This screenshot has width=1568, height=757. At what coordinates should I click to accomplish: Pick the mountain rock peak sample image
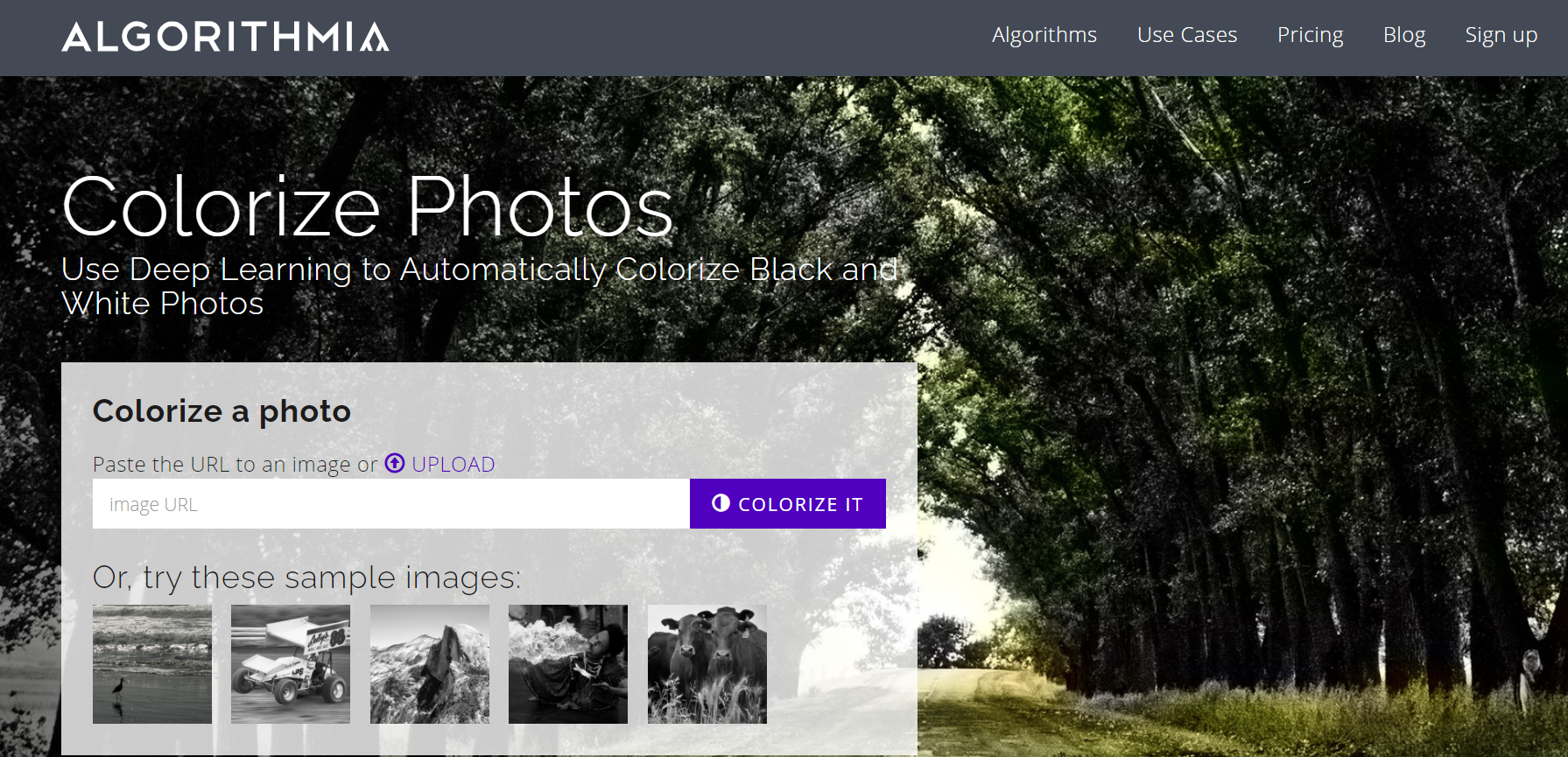(x=429, y=664)
